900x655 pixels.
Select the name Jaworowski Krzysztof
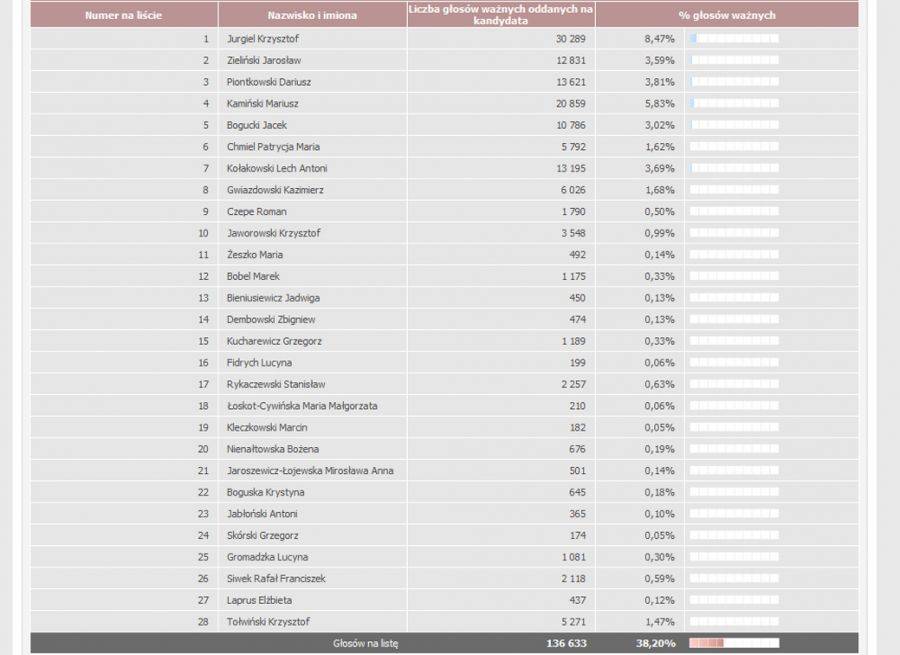(273, 233)
